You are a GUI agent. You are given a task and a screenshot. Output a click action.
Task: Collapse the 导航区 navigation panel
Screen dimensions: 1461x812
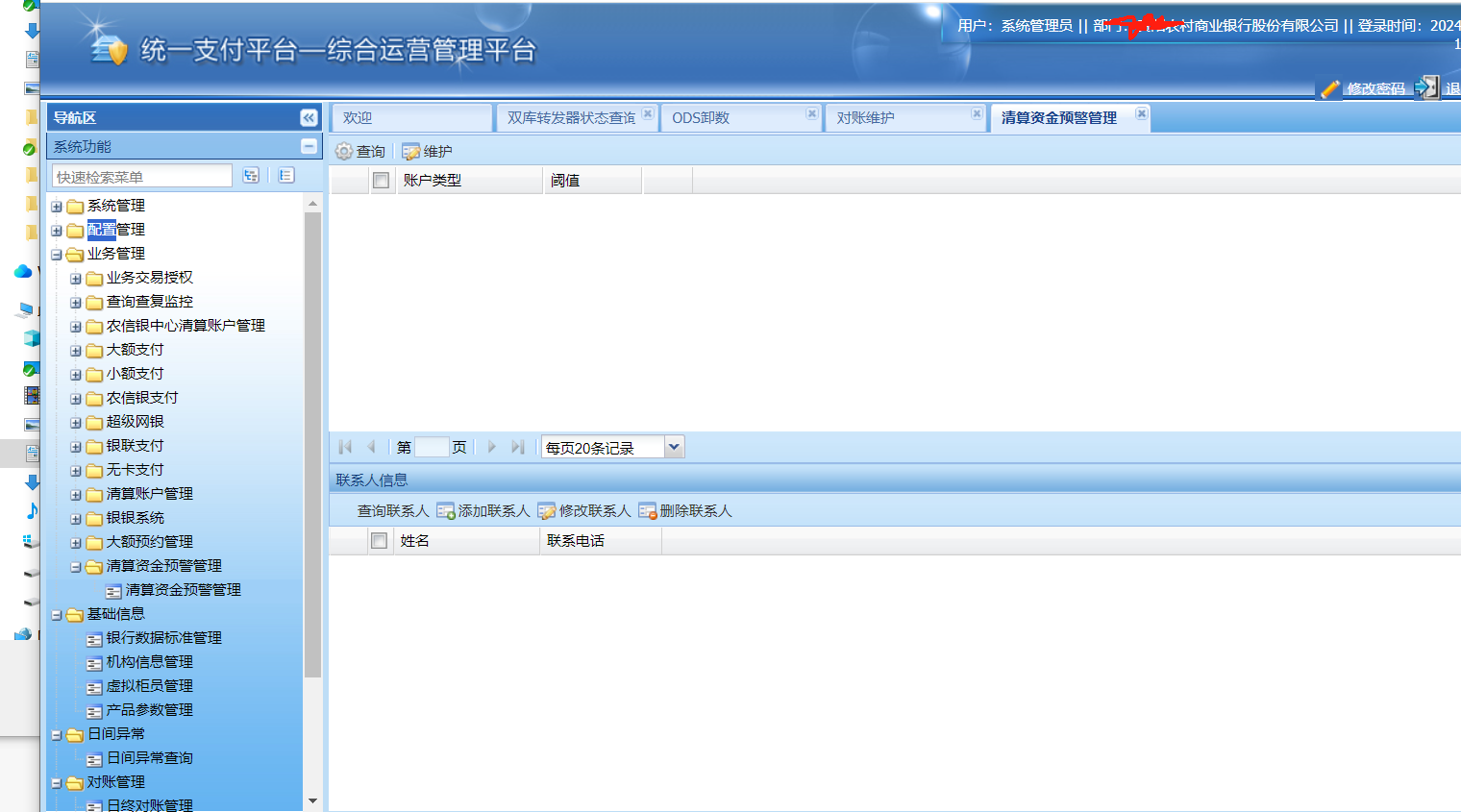(x=309, y=117)
